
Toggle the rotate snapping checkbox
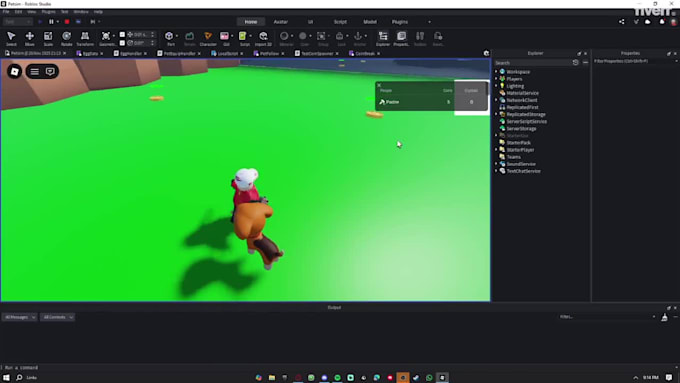pos(122,43)
